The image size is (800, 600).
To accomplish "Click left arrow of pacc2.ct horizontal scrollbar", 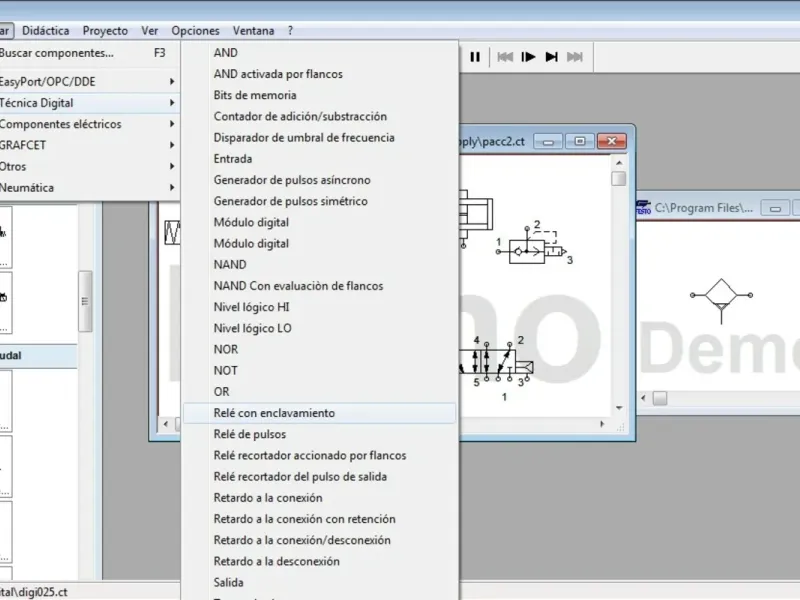I will coord(165,424).
